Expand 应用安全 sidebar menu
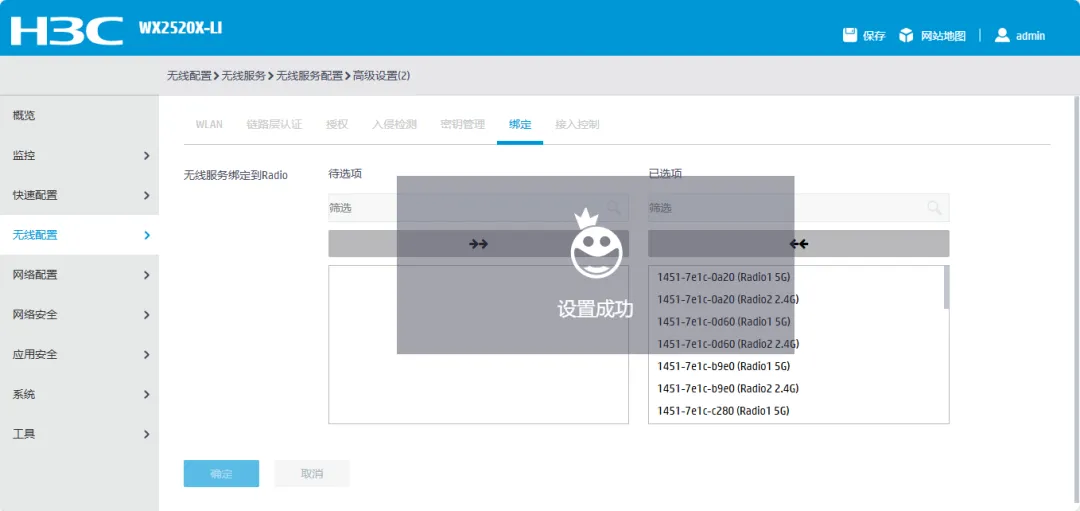 [x=79, y=355]
